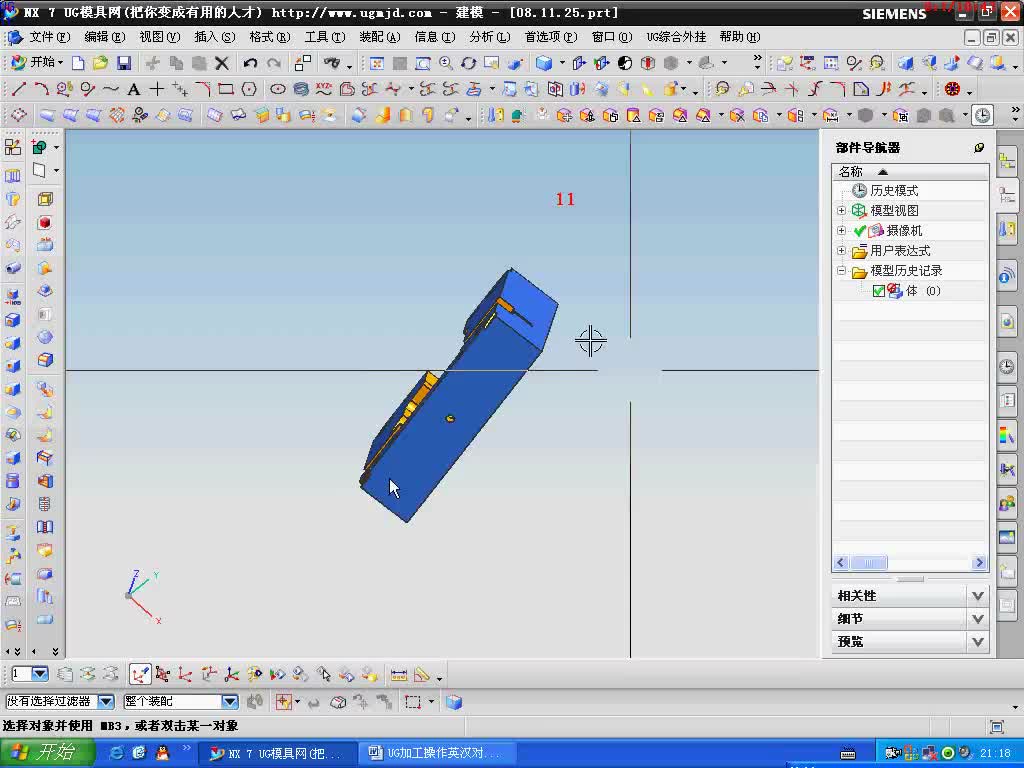
Task: Uncheck the 体 (0) body checkbox
Action: (878, 291)
